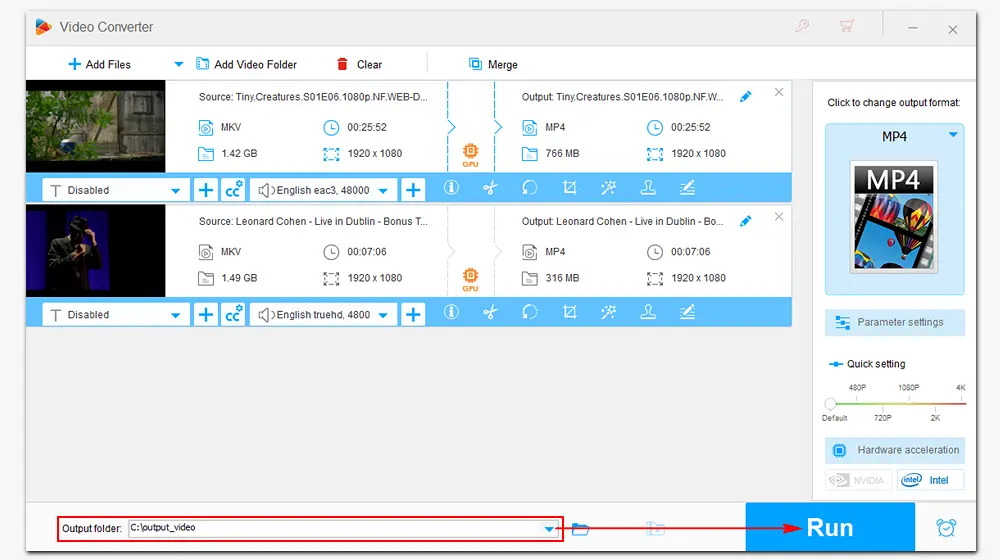This screenshot has width=1000, height=560.
Task: Click Add Video Folder
Action: click(246, 64)
